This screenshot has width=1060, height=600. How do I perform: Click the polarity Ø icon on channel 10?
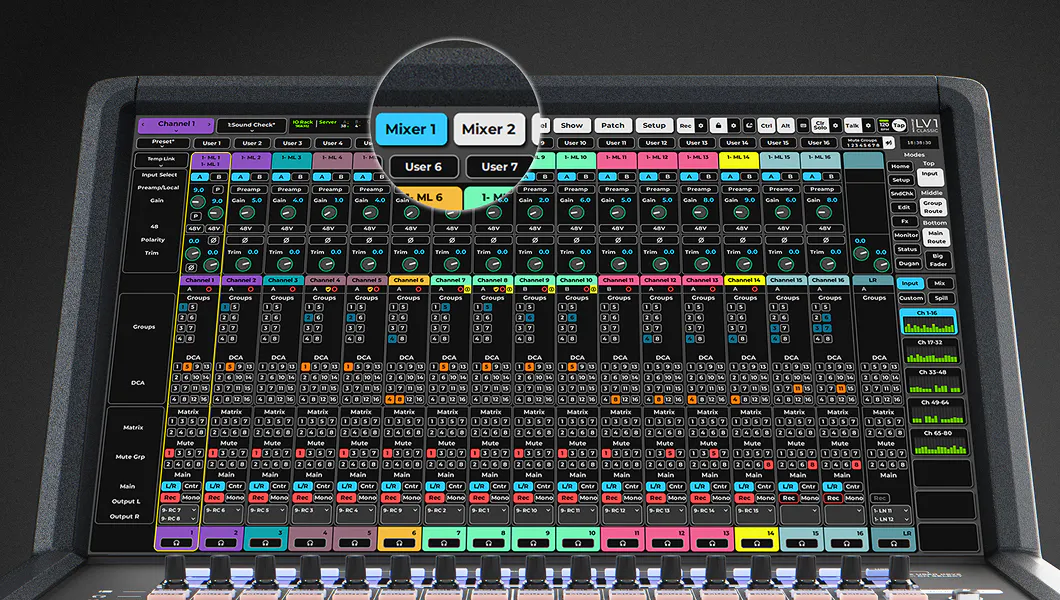[576, 240]
